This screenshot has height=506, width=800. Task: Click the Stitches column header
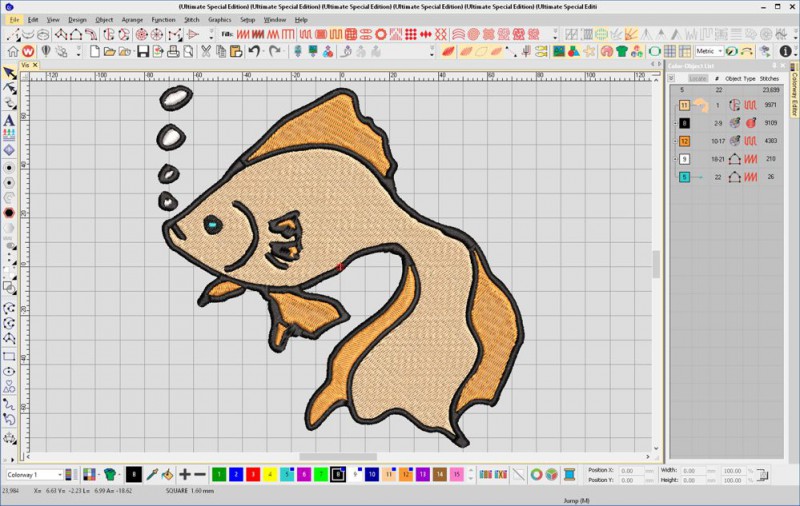click(x=769, y=79)
